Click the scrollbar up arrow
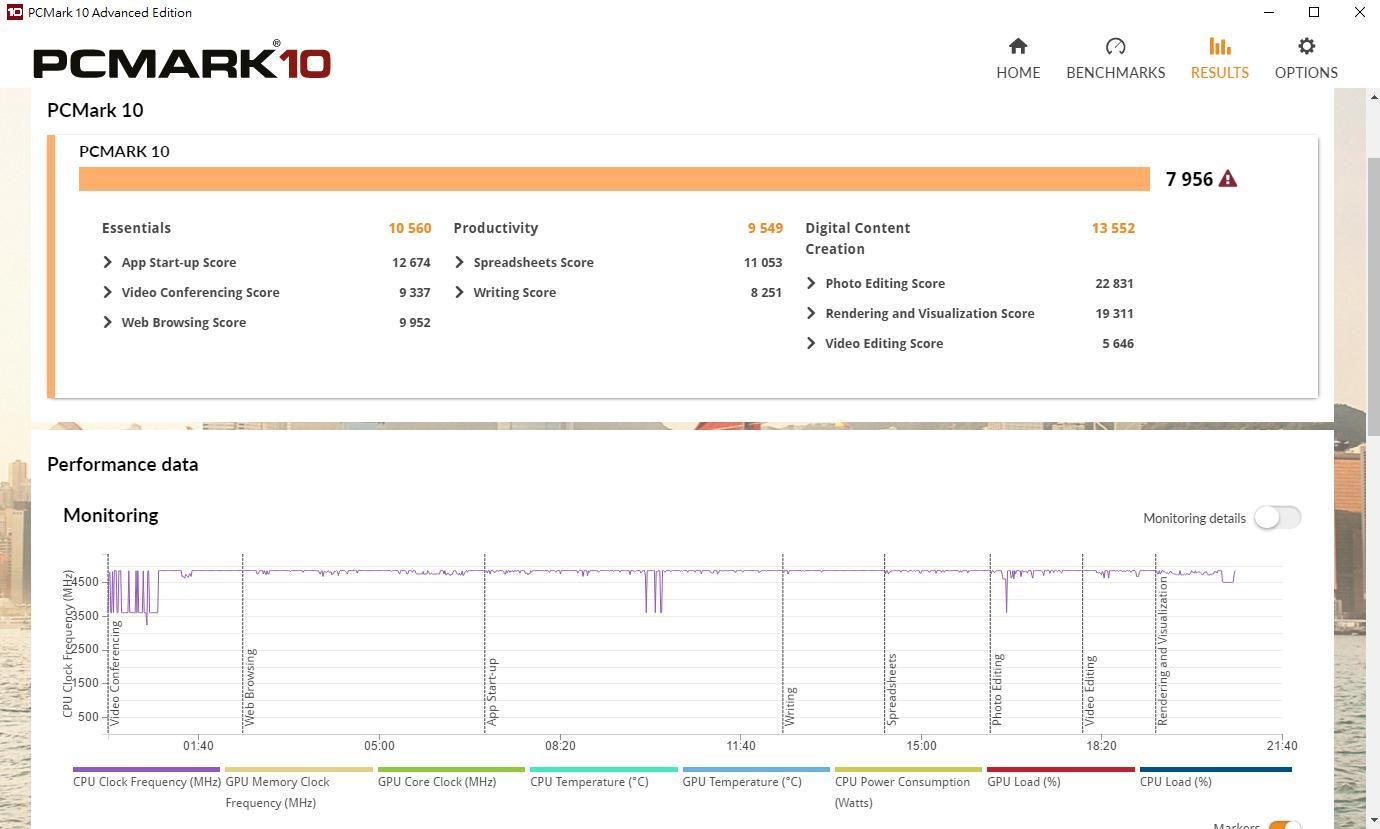The height and width of the screenshot is (829, 1380). pos(1373,96)
